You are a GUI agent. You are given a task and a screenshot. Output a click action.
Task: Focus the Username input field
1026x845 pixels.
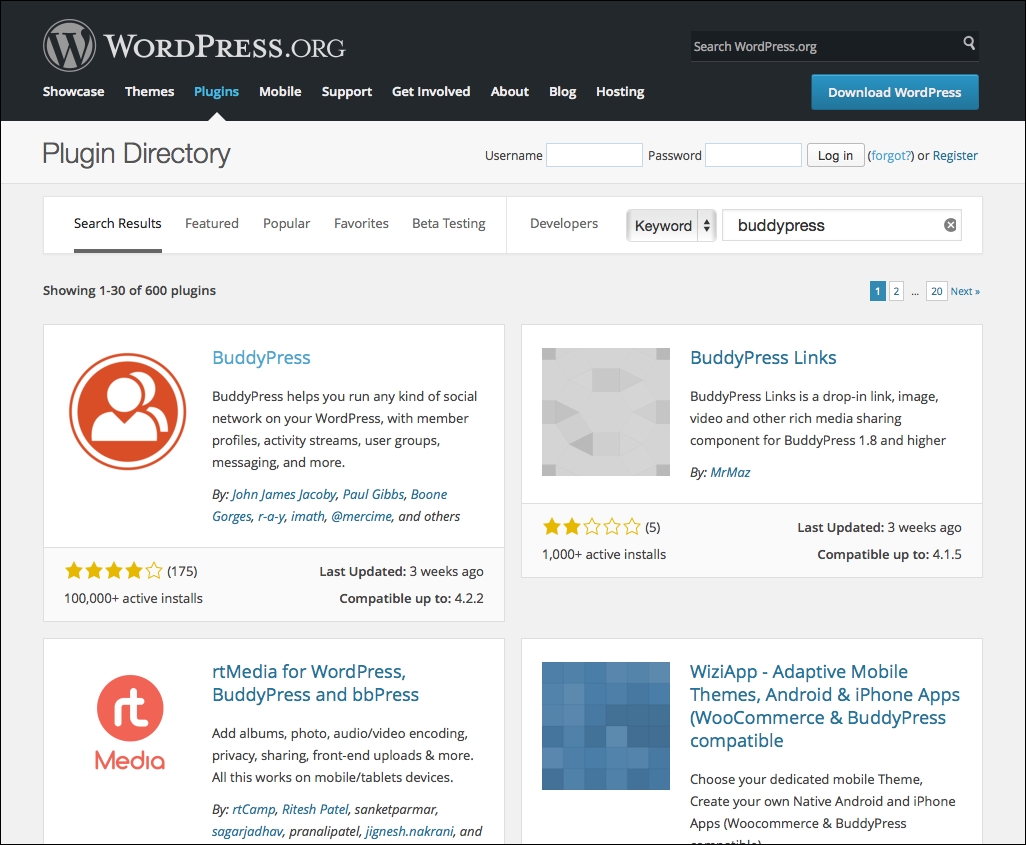click(x=594, y=155)
